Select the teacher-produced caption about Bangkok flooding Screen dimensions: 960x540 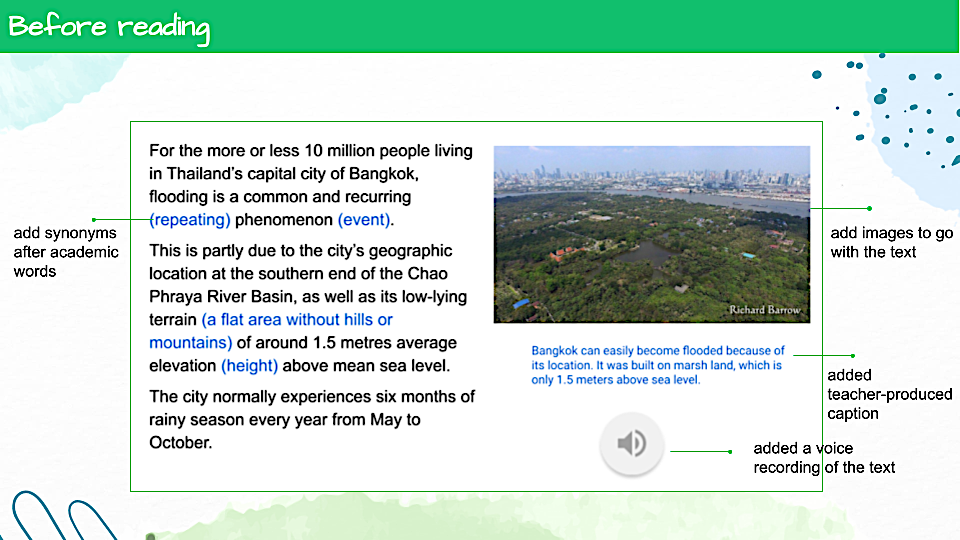[x=658, y=365]
